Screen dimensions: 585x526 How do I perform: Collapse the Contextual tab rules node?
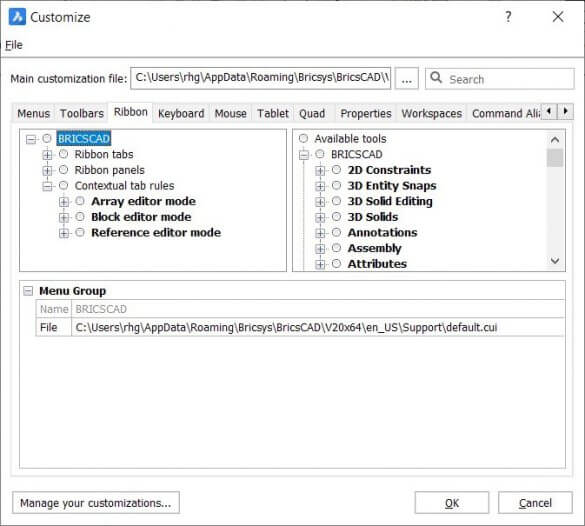47,186
